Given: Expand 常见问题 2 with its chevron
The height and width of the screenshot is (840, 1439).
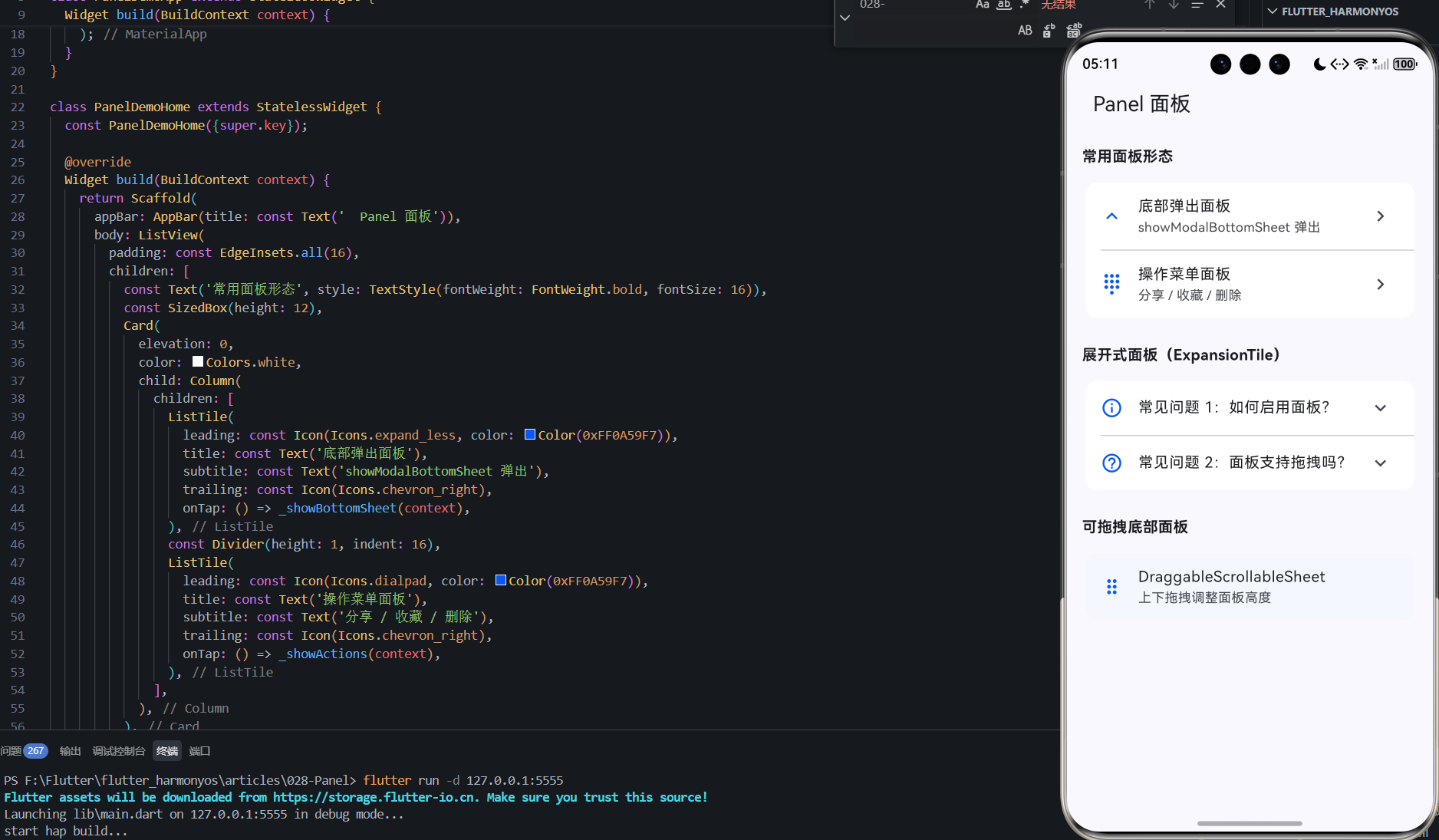Looking at the screenshot, I should coord(1380,463).
